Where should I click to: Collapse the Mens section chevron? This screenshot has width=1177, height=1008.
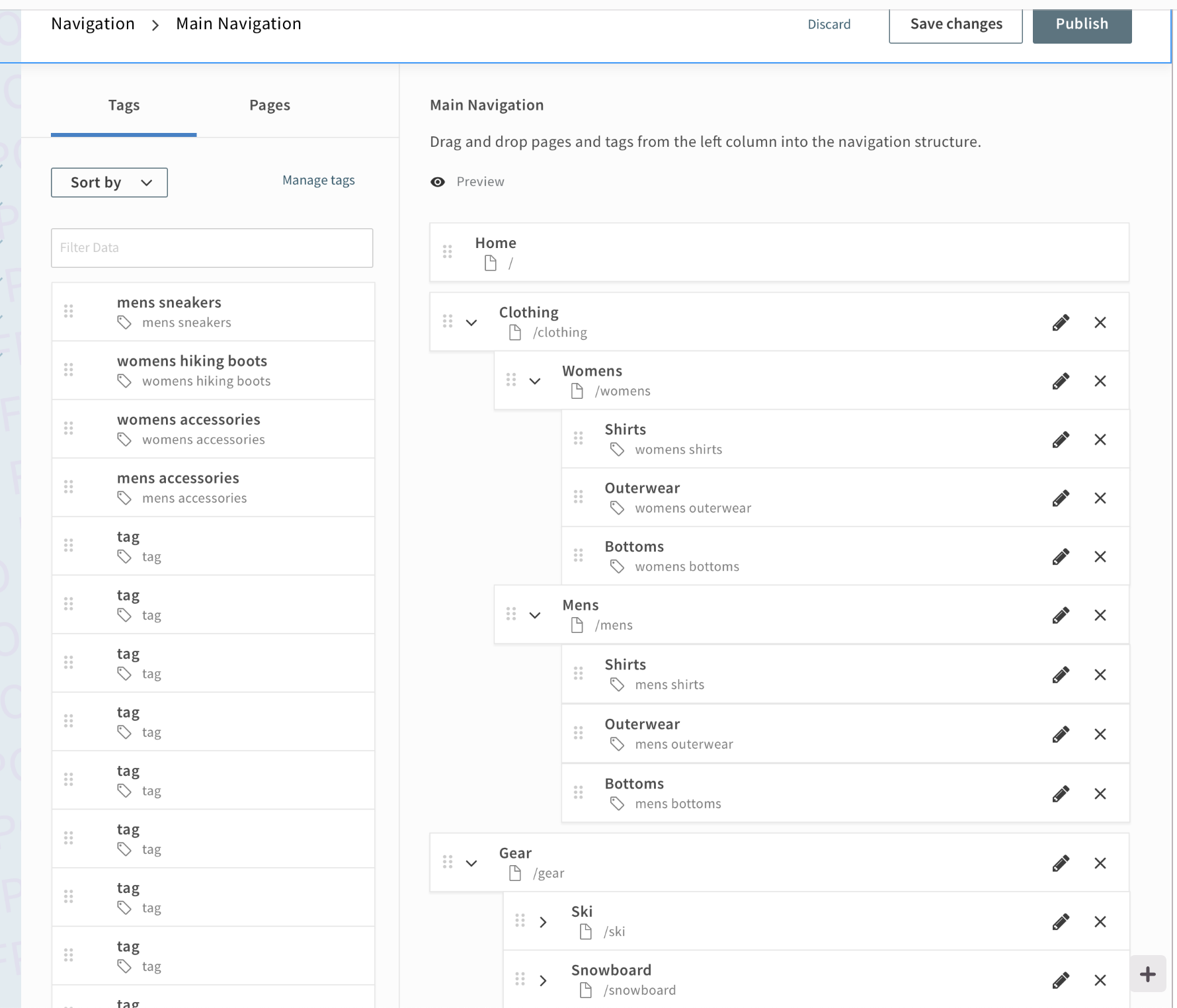pyautogui.click(x=534, y=614)
